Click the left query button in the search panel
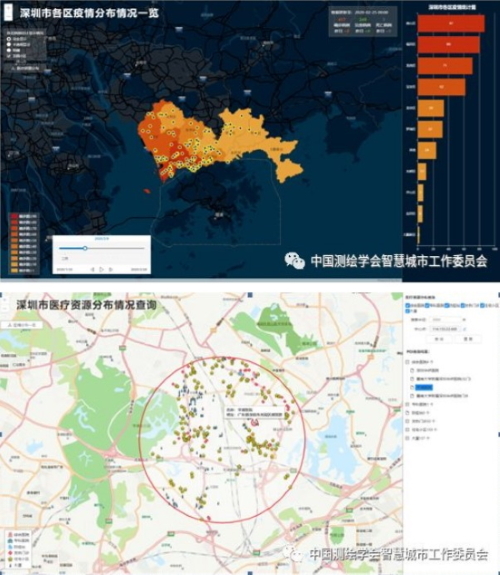500x575 pixels. tap(439, 339)
